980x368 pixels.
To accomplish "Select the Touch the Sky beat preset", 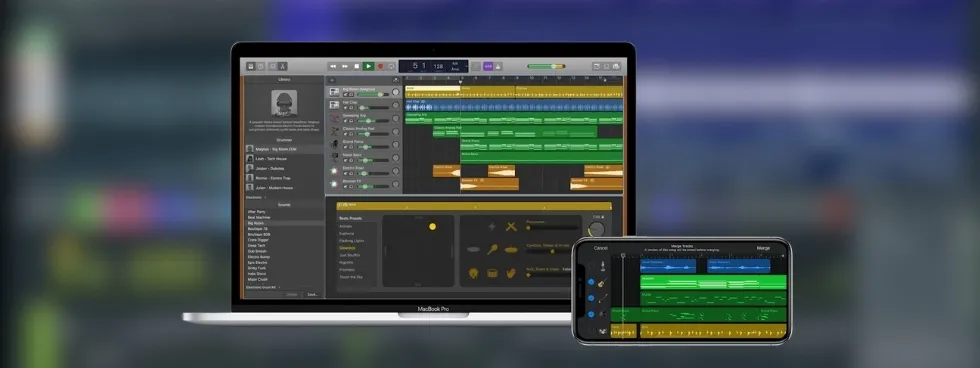I will [351, 277].
